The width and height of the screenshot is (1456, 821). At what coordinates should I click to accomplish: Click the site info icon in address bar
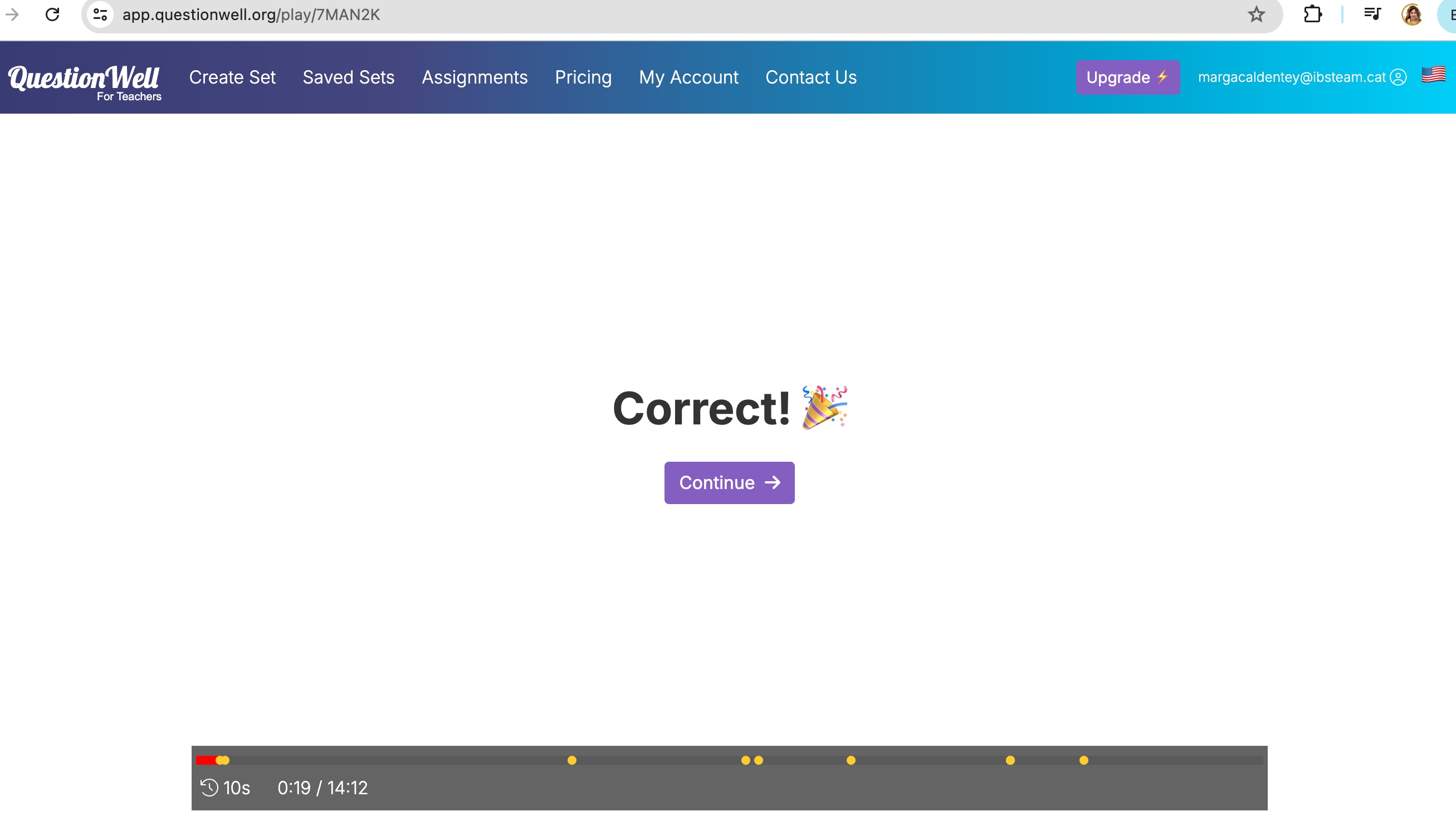point(100,14)
